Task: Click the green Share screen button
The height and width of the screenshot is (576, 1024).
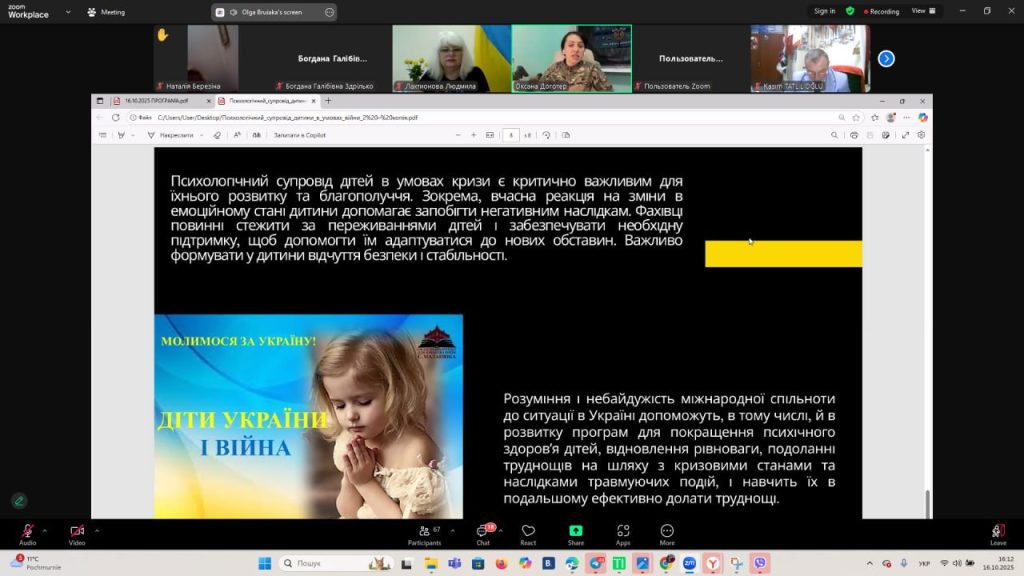Action: pos(576,532)
